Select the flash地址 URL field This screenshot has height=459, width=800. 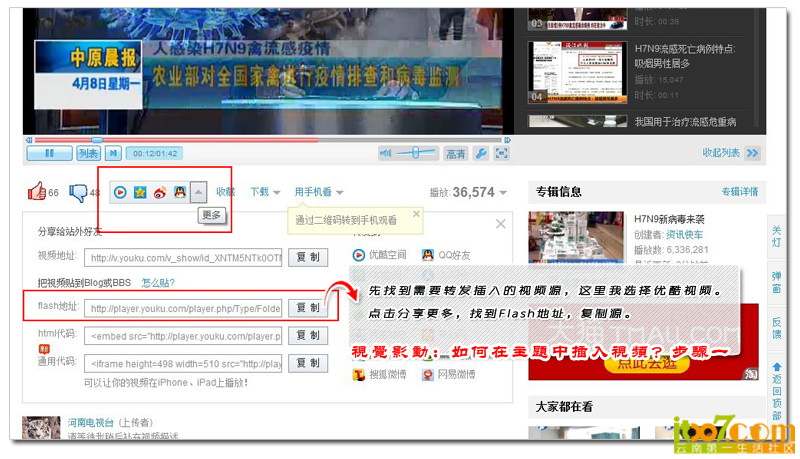[x=183, y=308]
